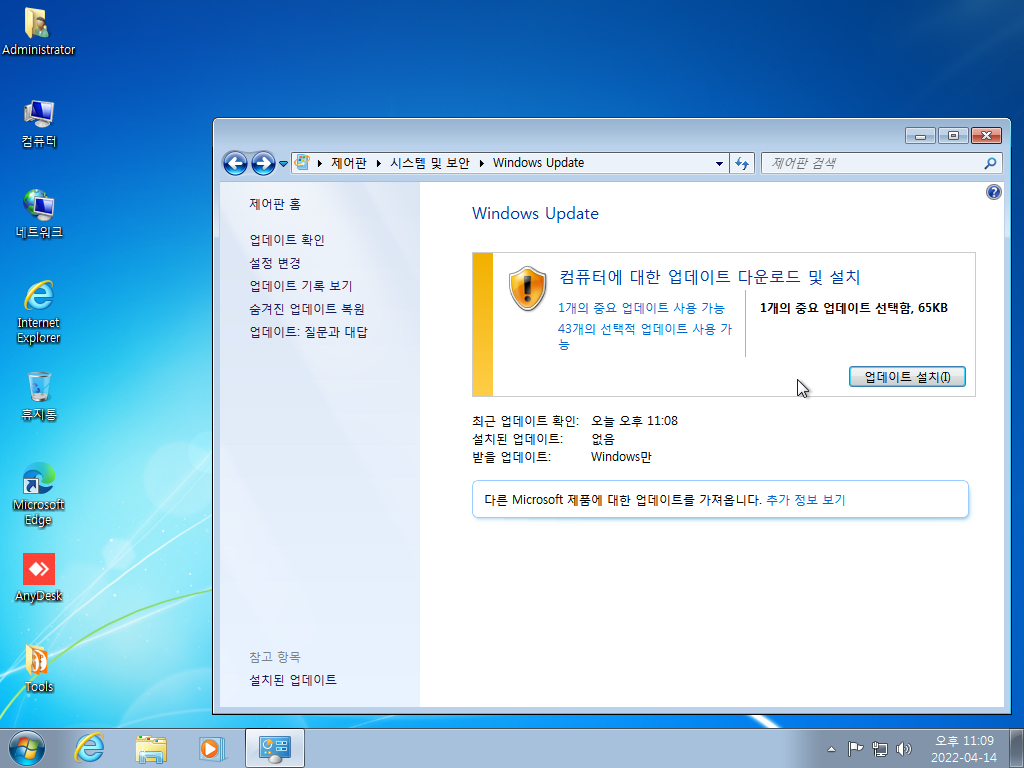Expand arrow after 시스템 및 보안 breadcrumb

click(481, 163)
